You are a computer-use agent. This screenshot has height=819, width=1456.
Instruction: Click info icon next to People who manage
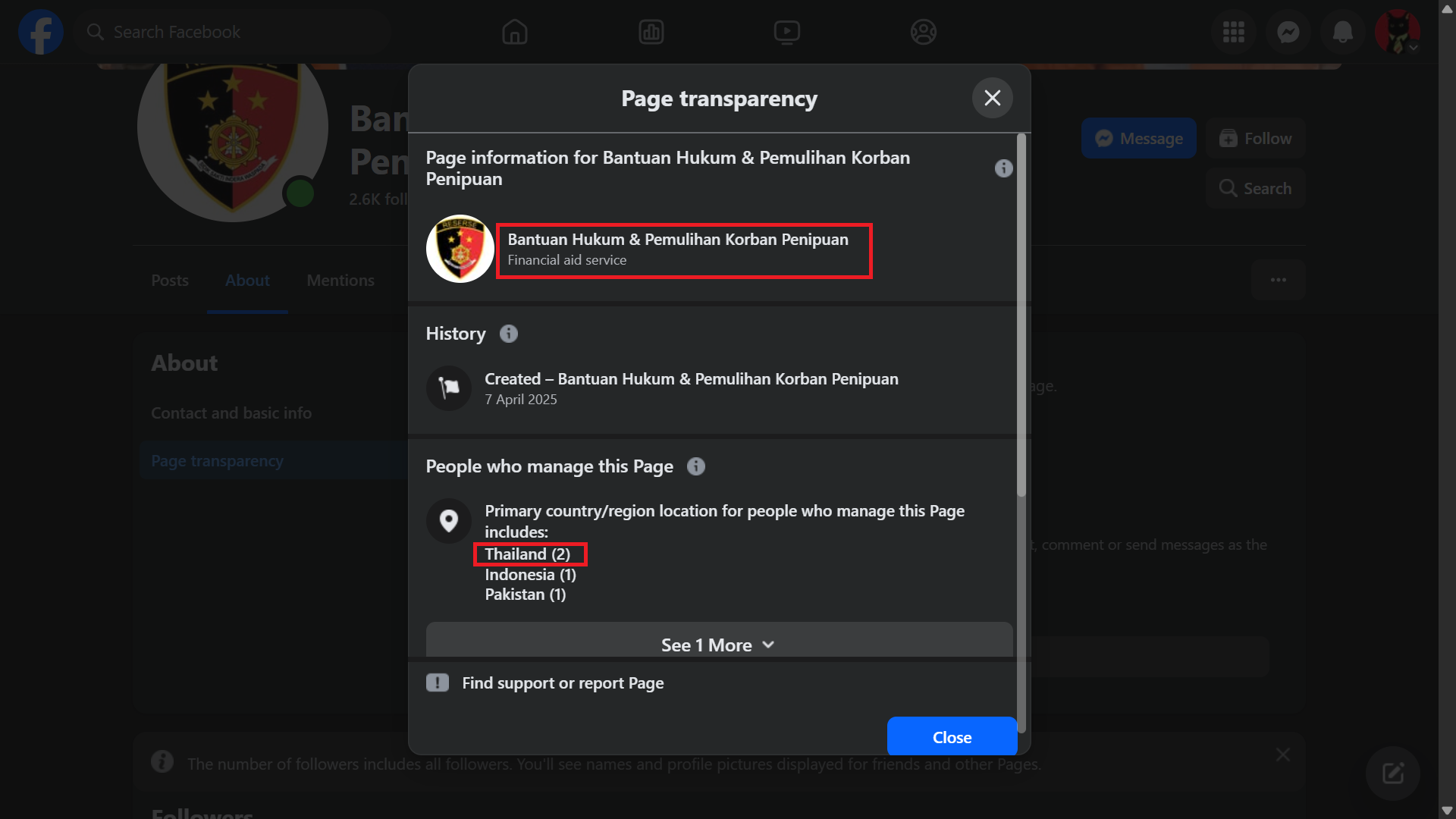[x=696, y=466]
